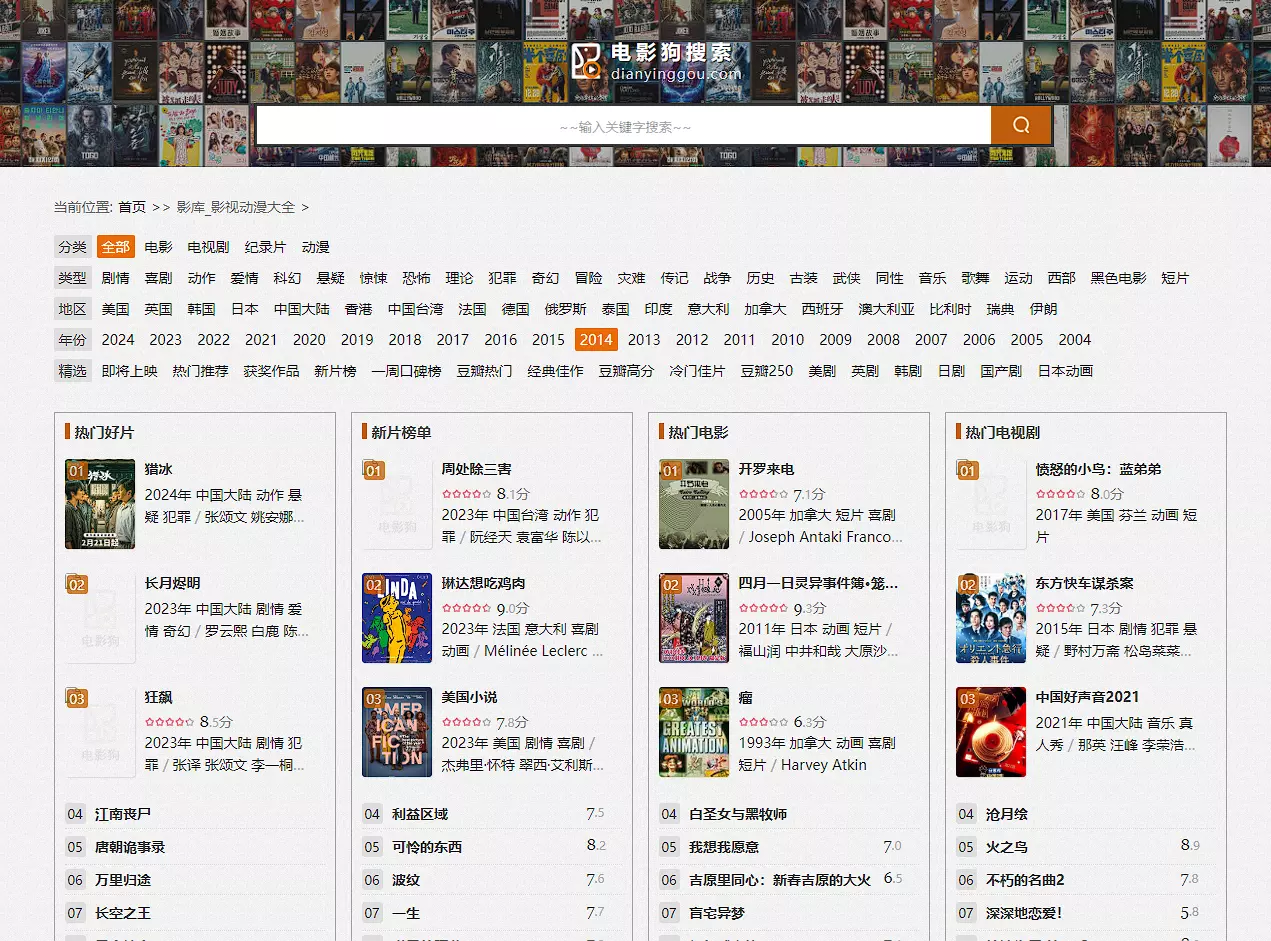
Task: Select the 电影 category filter
Action: [158, 247]
